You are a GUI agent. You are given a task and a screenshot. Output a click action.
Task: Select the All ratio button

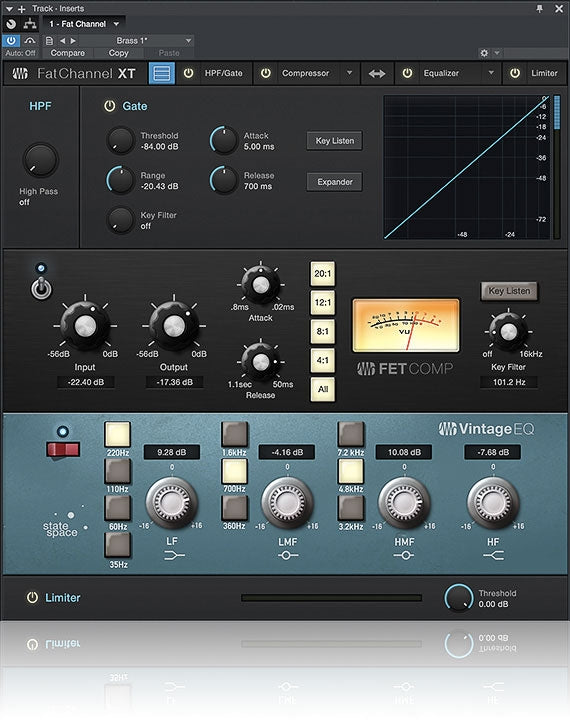point(323,389)
